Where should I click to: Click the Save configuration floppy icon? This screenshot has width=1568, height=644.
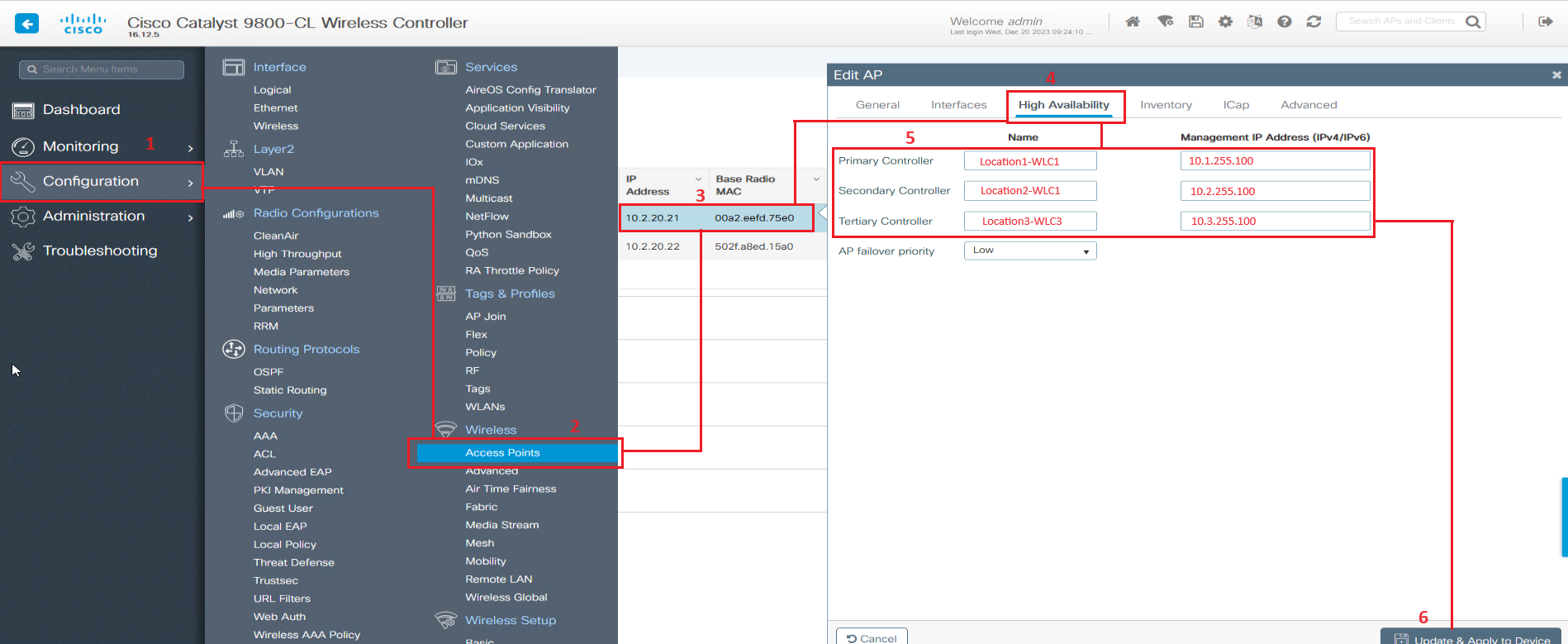click(1195, 21)
